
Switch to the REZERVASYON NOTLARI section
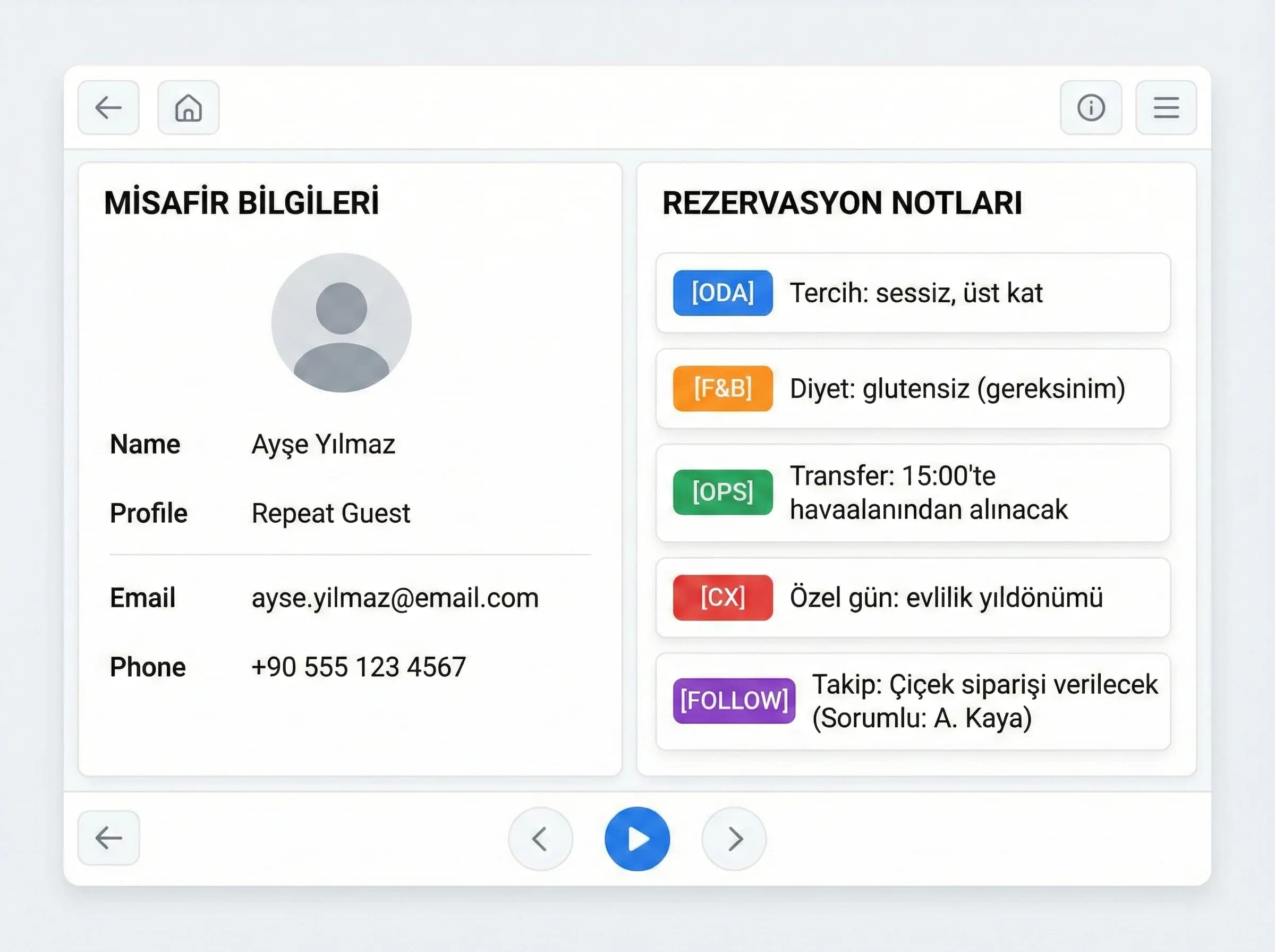(x=843, y=202)
